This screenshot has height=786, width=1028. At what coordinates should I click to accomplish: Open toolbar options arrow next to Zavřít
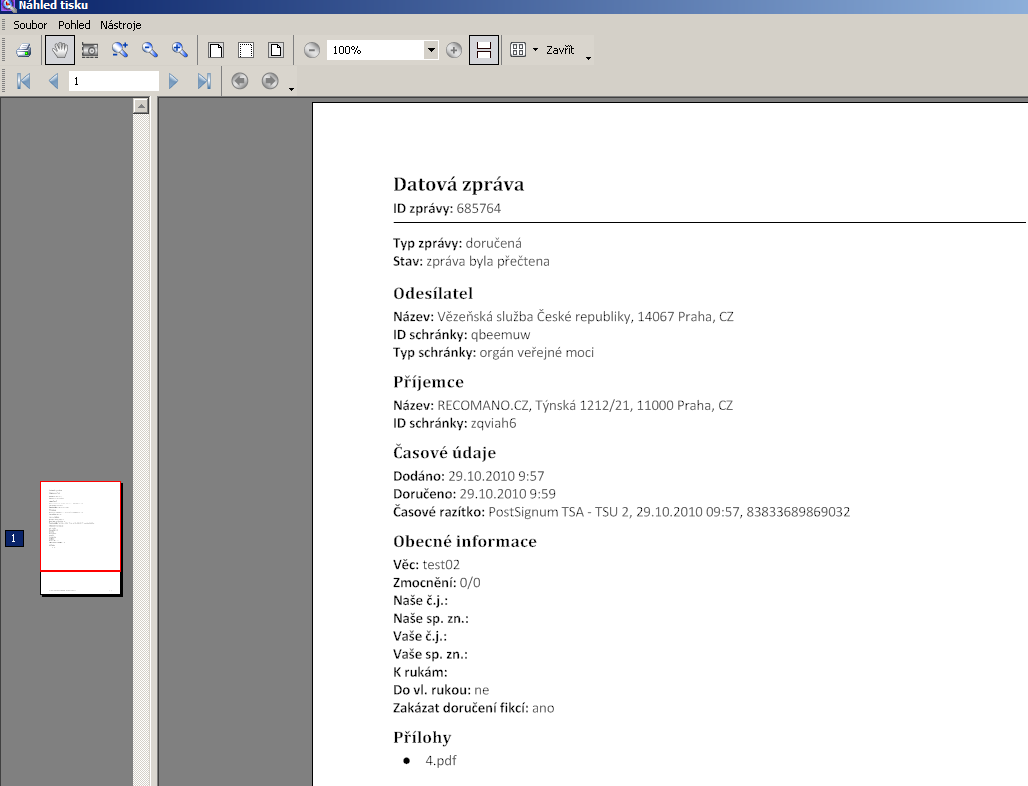pos(588,58)
